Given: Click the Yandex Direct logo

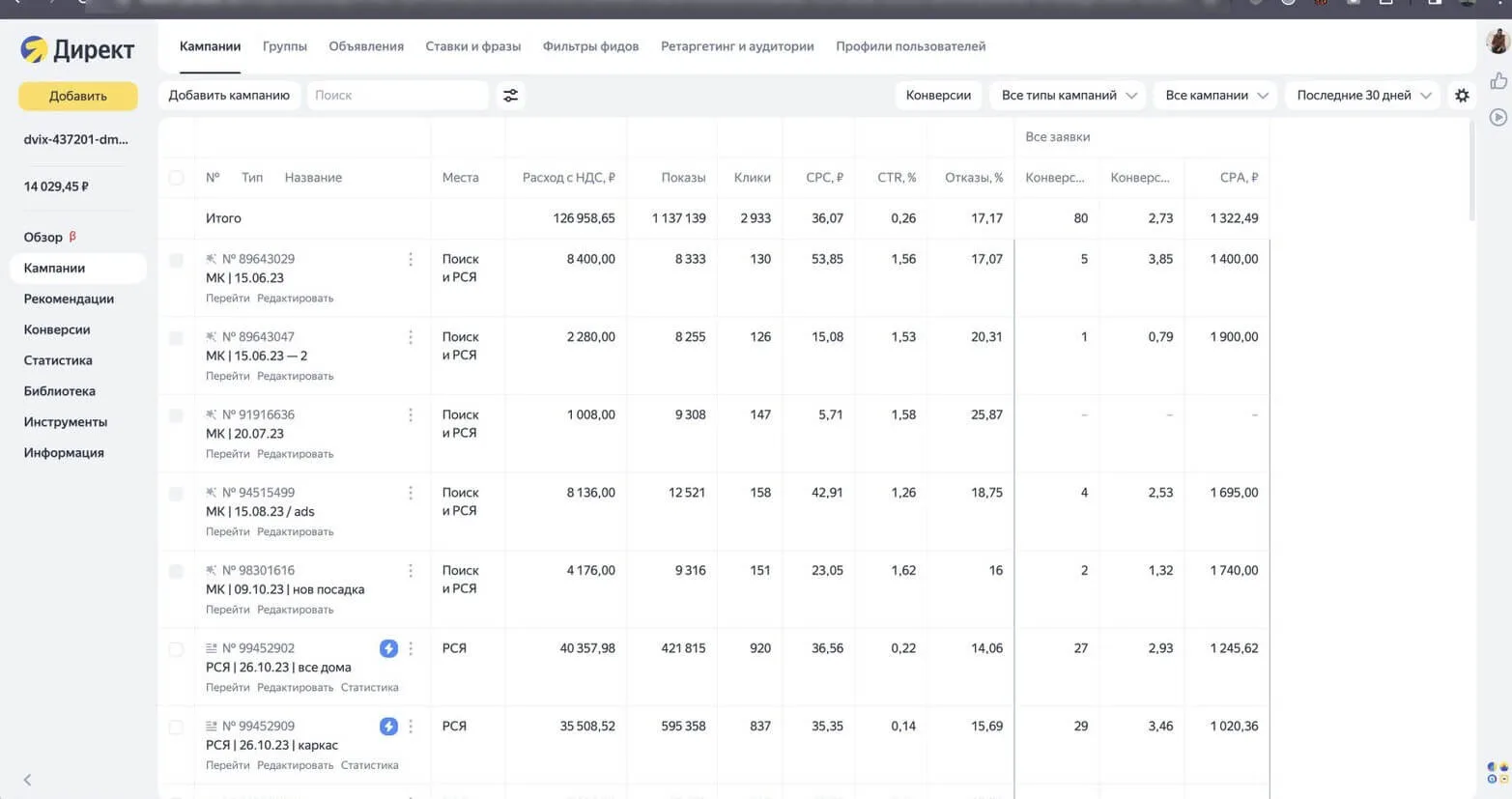Looking at the screenshot, I should coord(77,49).
